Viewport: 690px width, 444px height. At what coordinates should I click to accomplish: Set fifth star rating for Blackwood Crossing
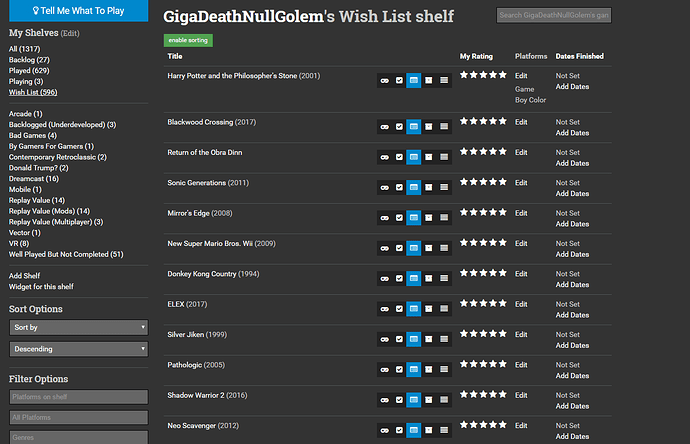(503, 121)
